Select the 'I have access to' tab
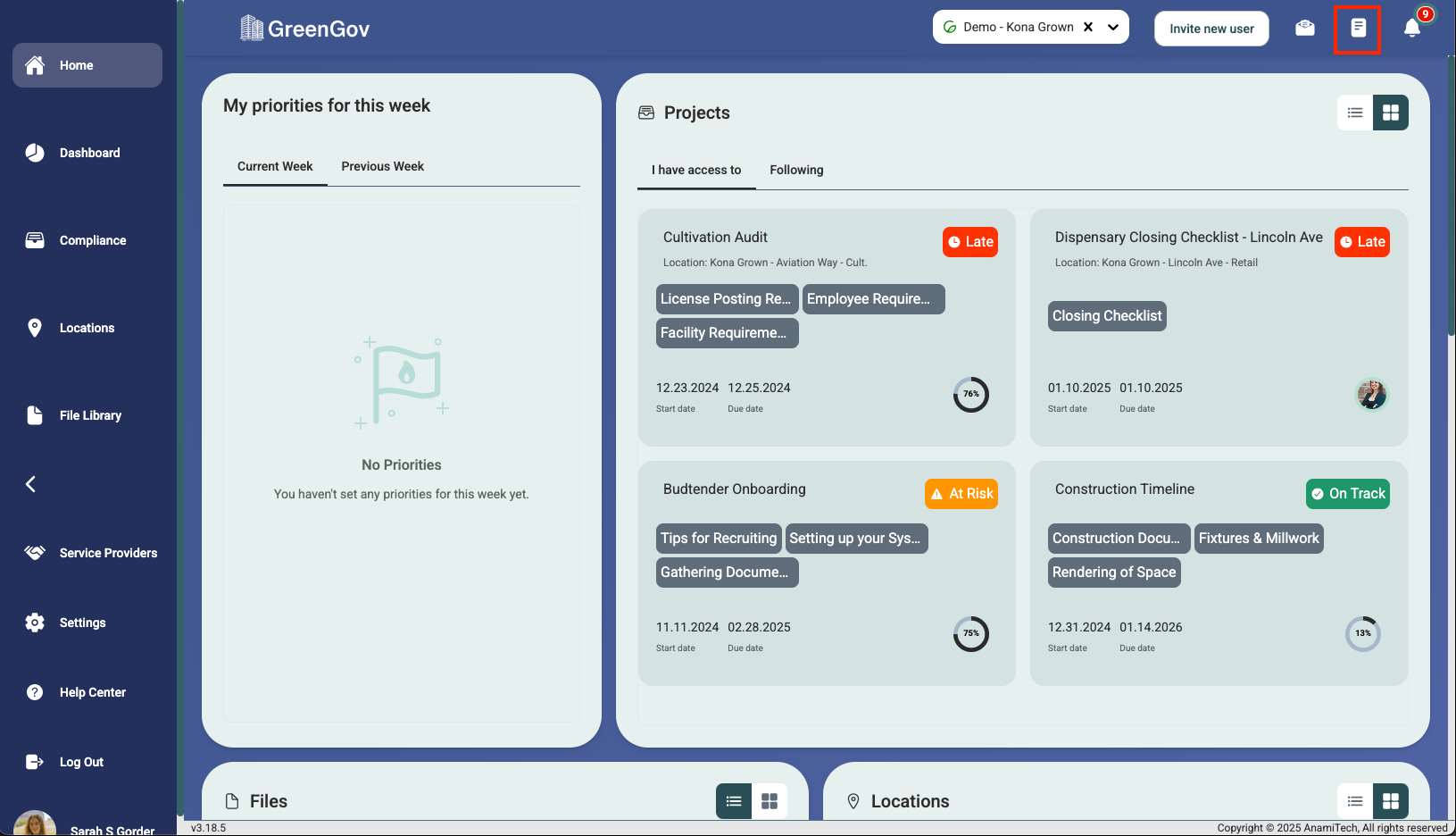 pos(696,170)
